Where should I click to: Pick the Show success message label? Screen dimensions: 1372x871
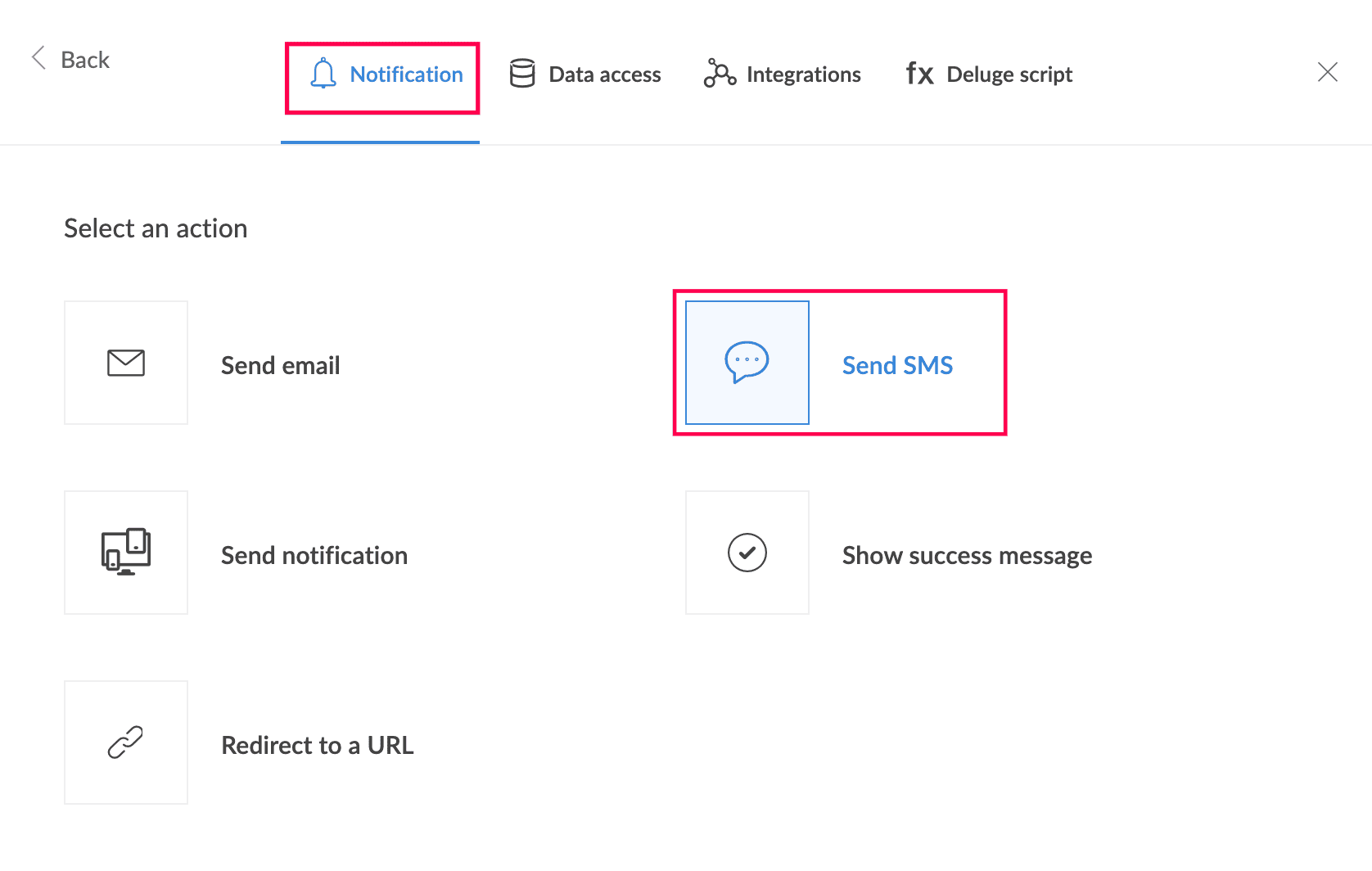968,555
